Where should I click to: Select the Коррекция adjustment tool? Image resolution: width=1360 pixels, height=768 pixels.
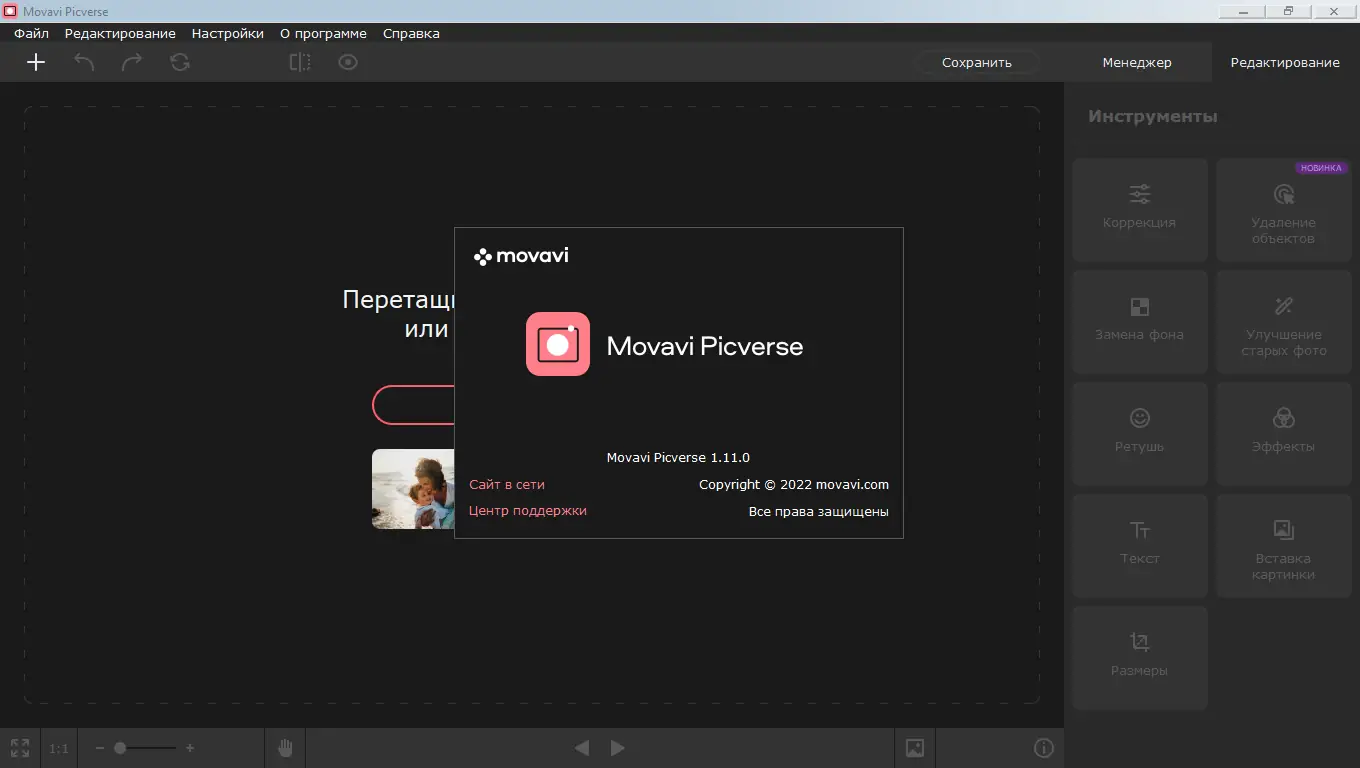(1140, 209)
